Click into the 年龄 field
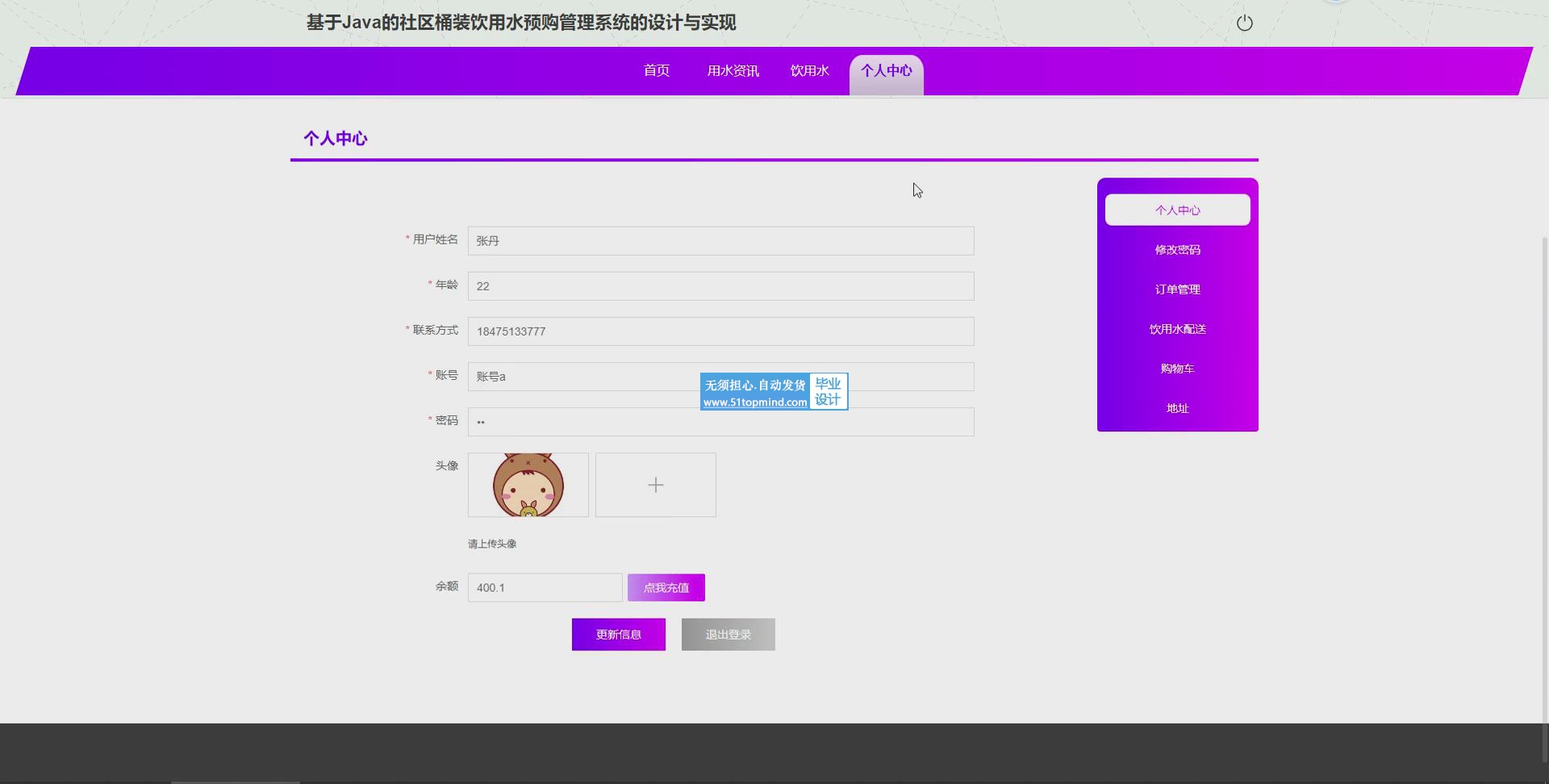The width and height of the screenshot is (1549, 784). [x=720, y=286]
